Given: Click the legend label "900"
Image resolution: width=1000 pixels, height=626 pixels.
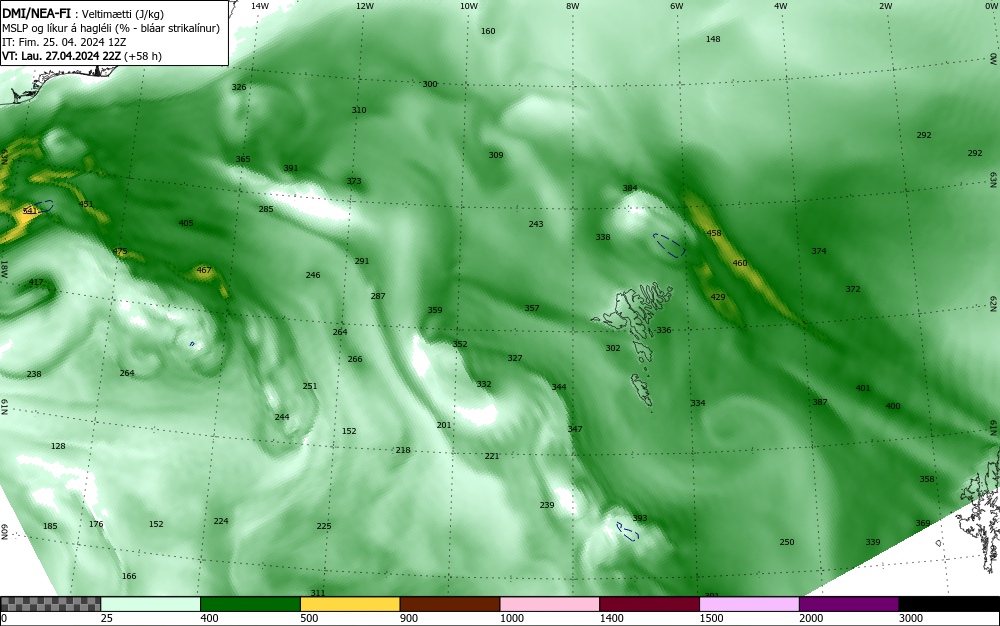Looking at the screenshot, I should pyautogui.click(x=409, y=618).
